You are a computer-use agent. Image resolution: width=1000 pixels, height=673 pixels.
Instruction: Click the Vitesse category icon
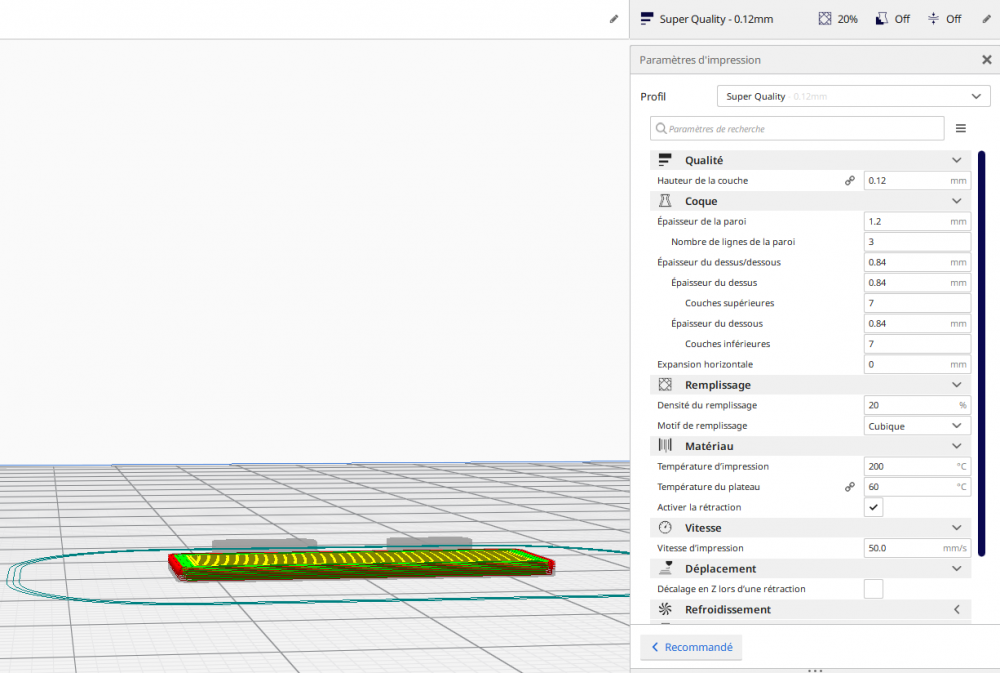pyautogui.click(x=665, y=528)
